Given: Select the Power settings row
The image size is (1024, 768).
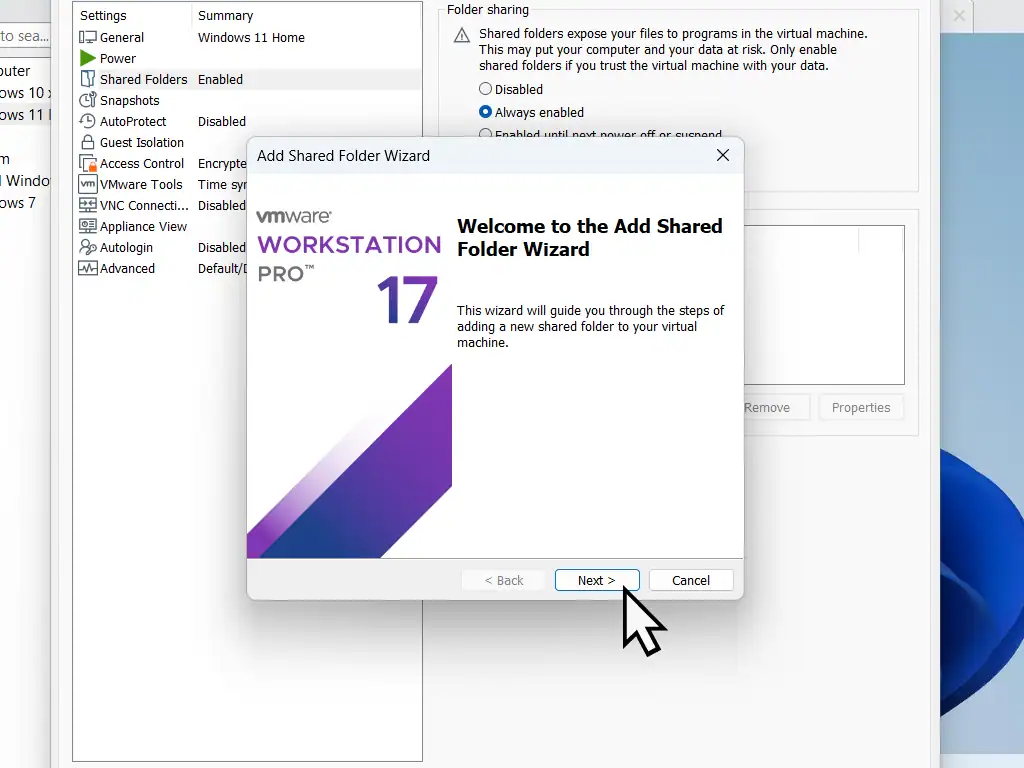Looking at the screenshot, I should tap(248, 58).
